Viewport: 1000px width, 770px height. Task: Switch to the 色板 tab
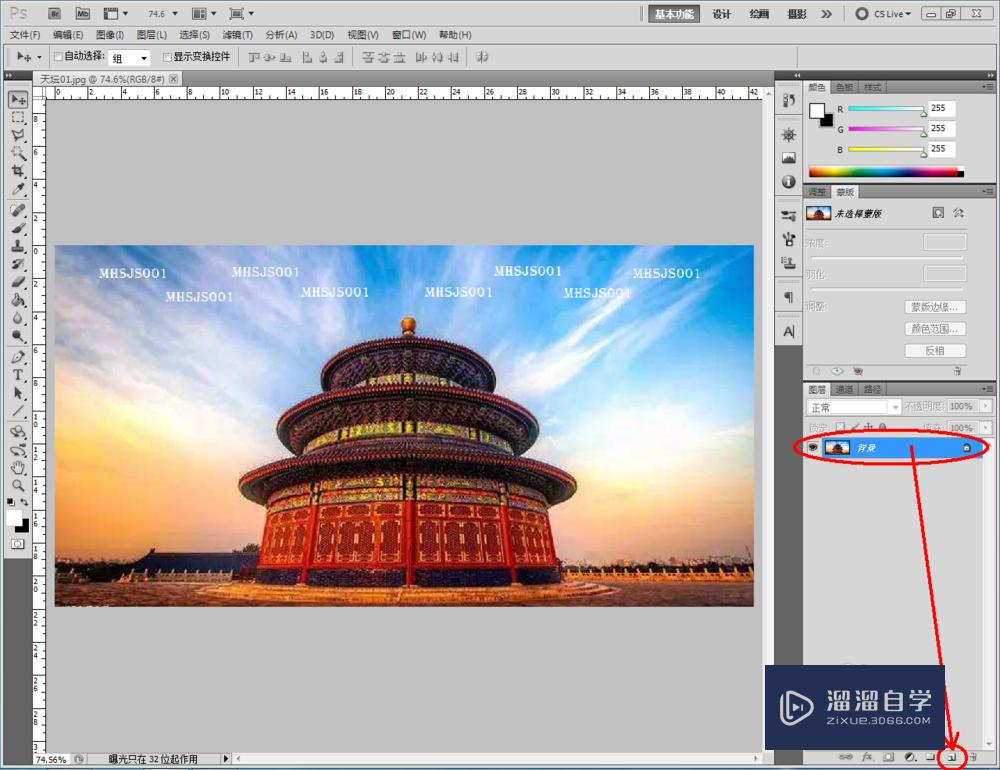pos(844,87)
